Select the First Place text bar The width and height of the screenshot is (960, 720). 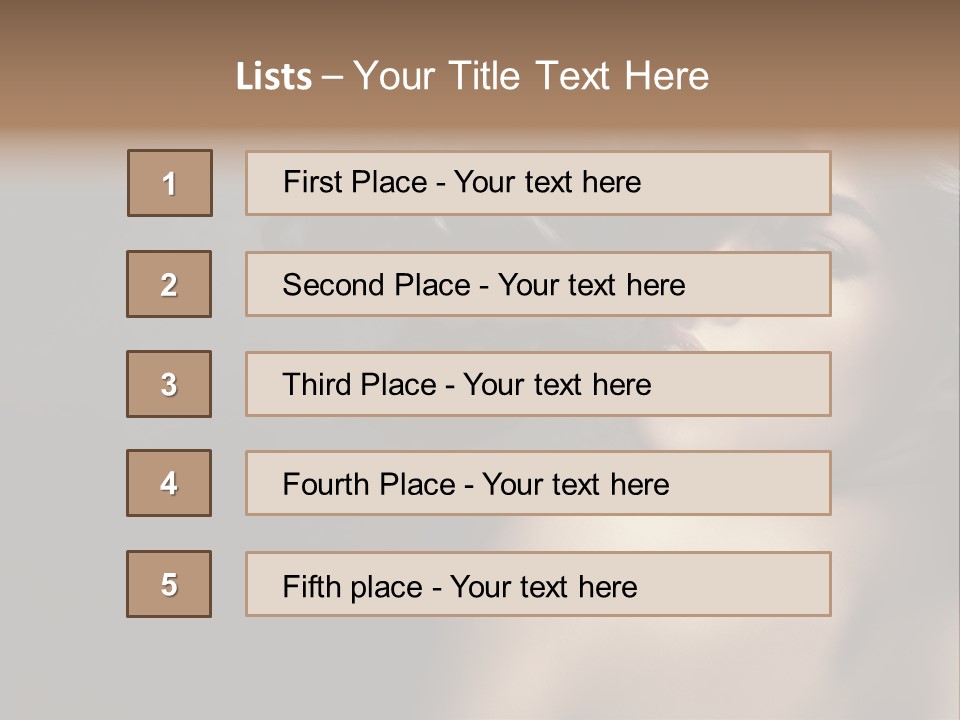[x=538, y=183]
